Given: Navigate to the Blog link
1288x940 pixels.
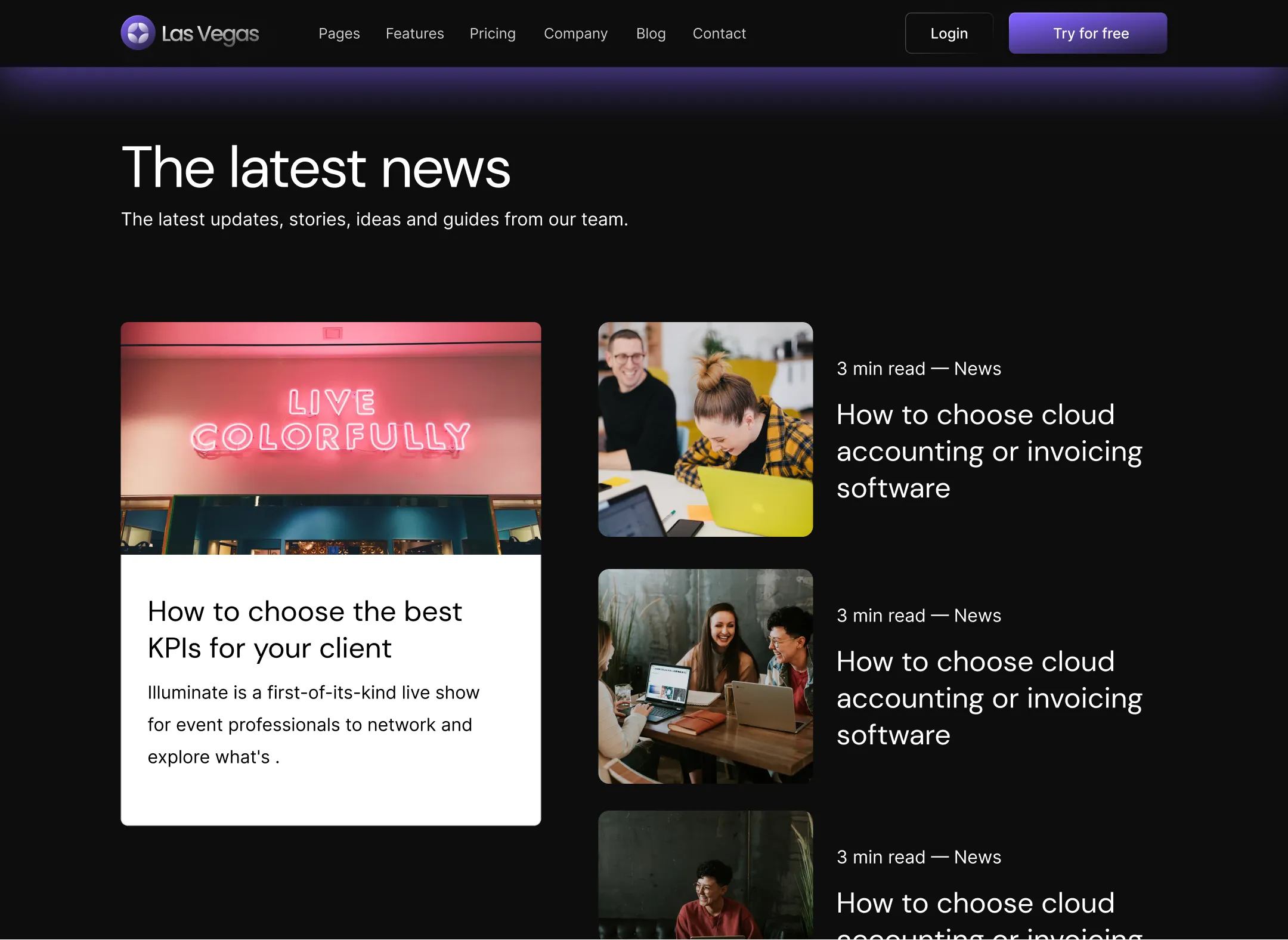Looking at the screenshot, I should tap(651, 33).
